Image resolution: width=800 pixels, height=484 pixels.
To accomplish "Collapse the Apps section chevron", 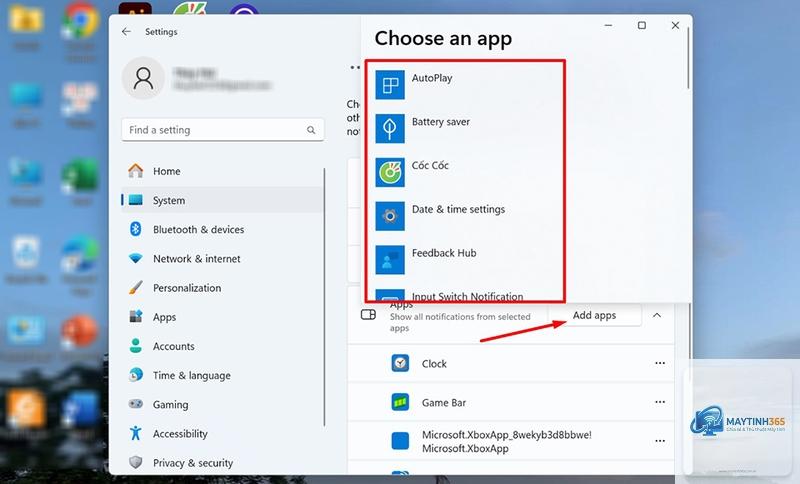I will tap(657, 315).
